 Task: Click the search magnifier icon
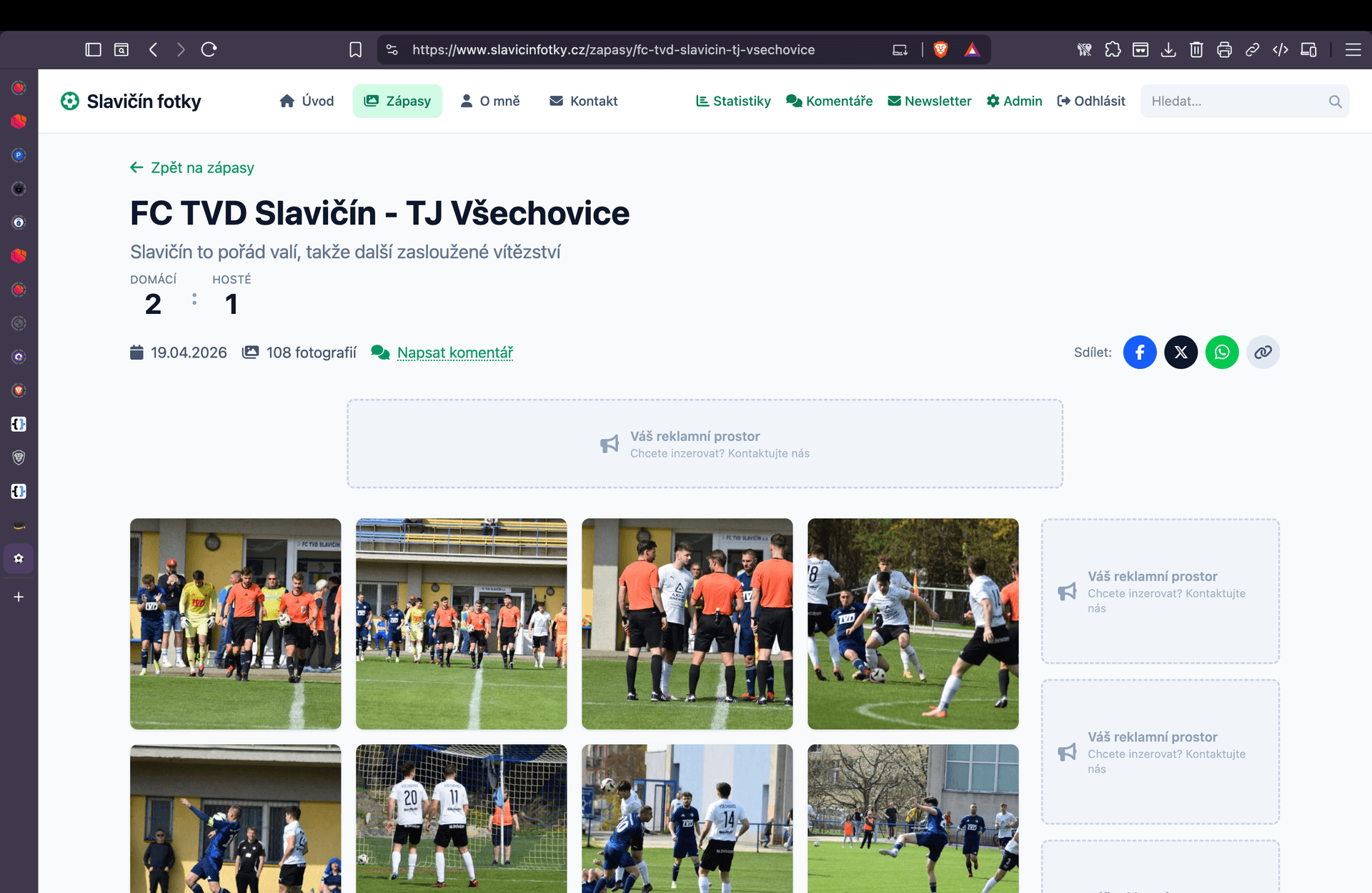pos(1335,102)
